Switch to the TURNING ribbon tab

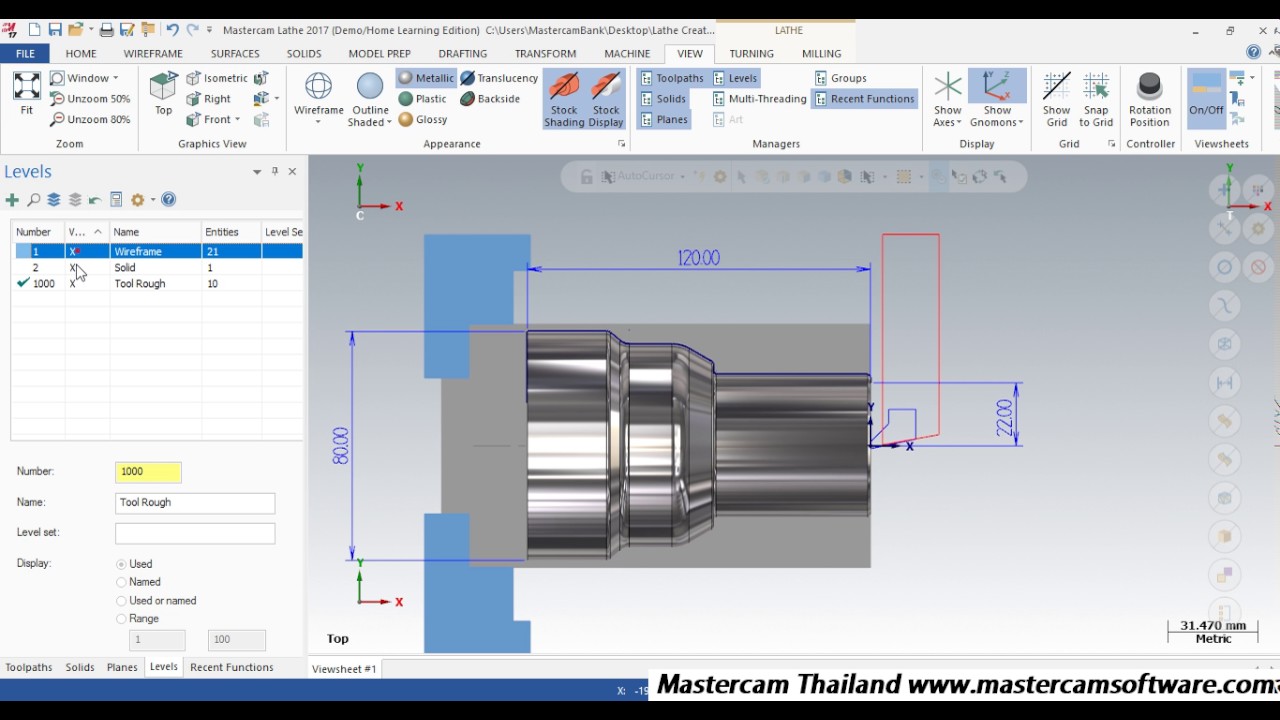point(751,54)
